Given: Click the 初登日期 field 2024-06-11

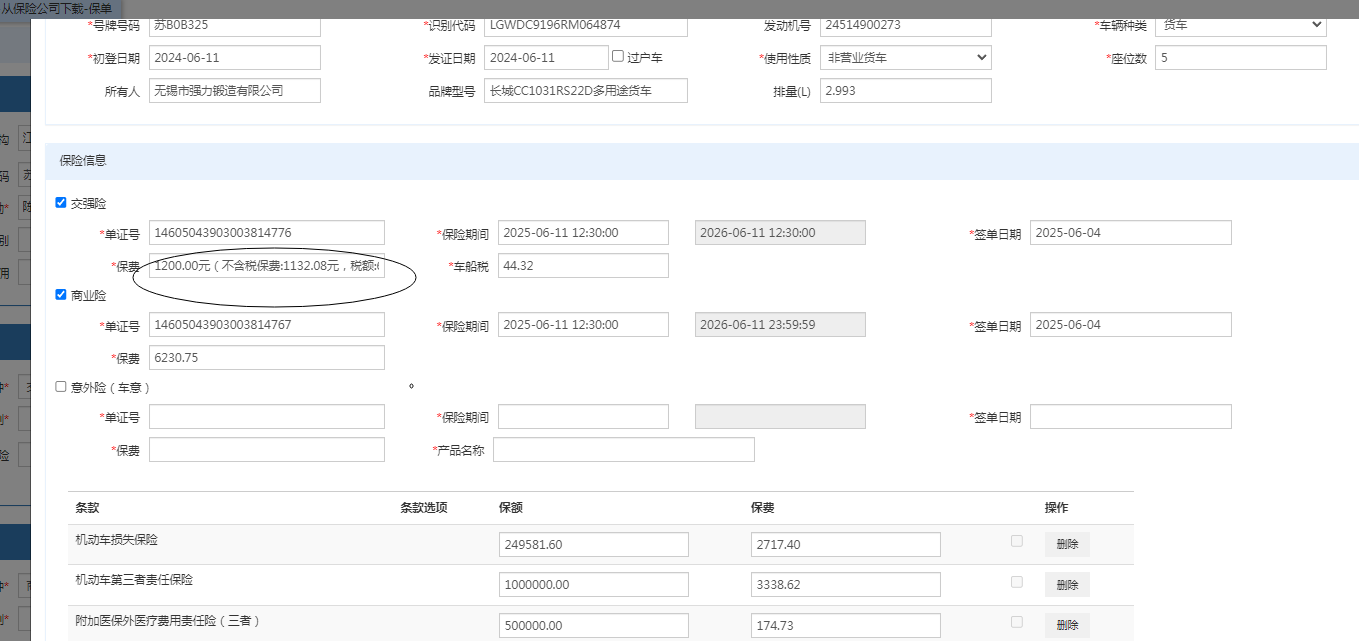Looking at the screenshot, I should [x=235, y=58].
